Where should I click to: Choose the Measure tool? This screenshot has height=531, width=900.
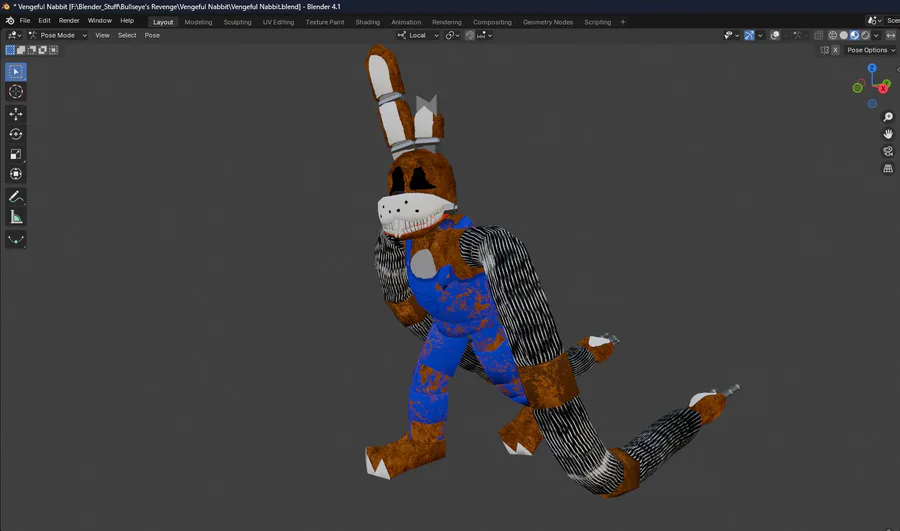point(15,217)
